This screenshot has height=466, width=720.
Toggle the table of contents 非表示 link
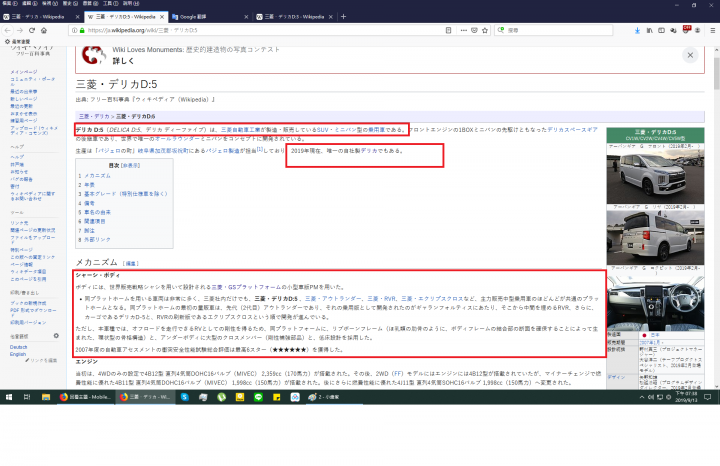[130, 165]
